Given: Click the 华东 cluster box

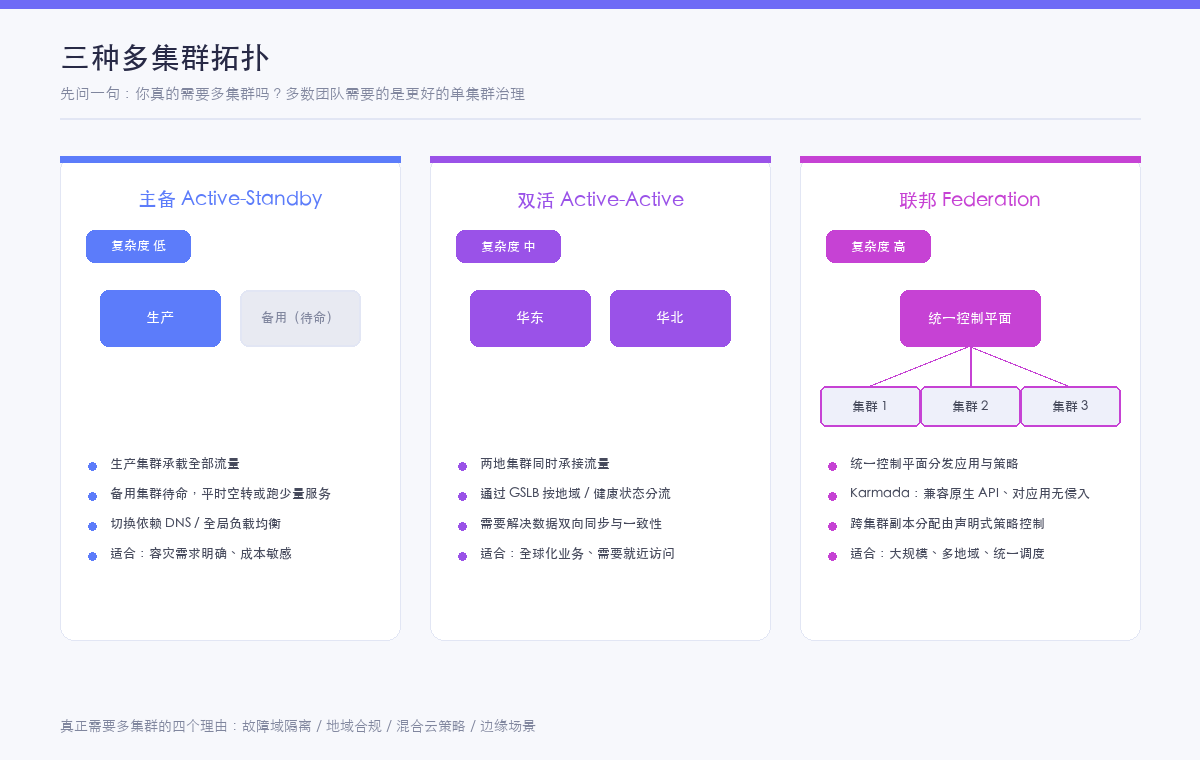Looking at the screenshot, I should [530, 318].
